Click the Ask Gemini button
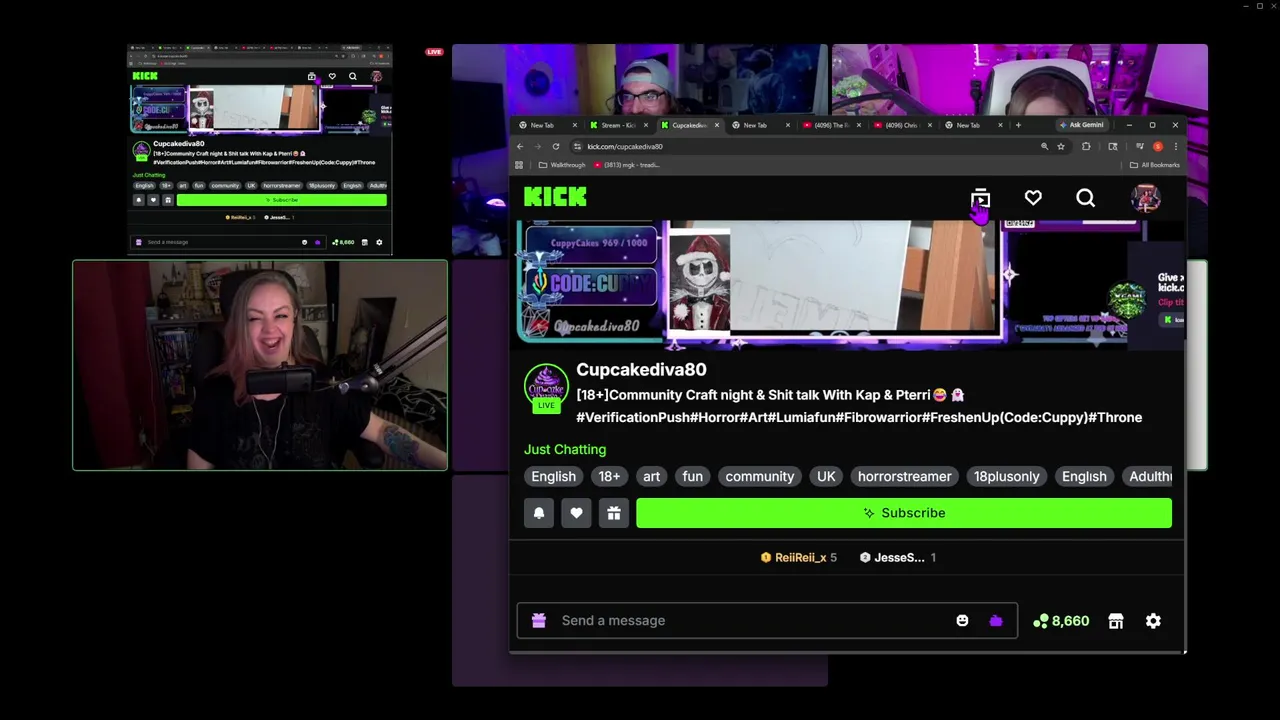Viewport: 1280px width, 720px height. tap(1083, 125)
